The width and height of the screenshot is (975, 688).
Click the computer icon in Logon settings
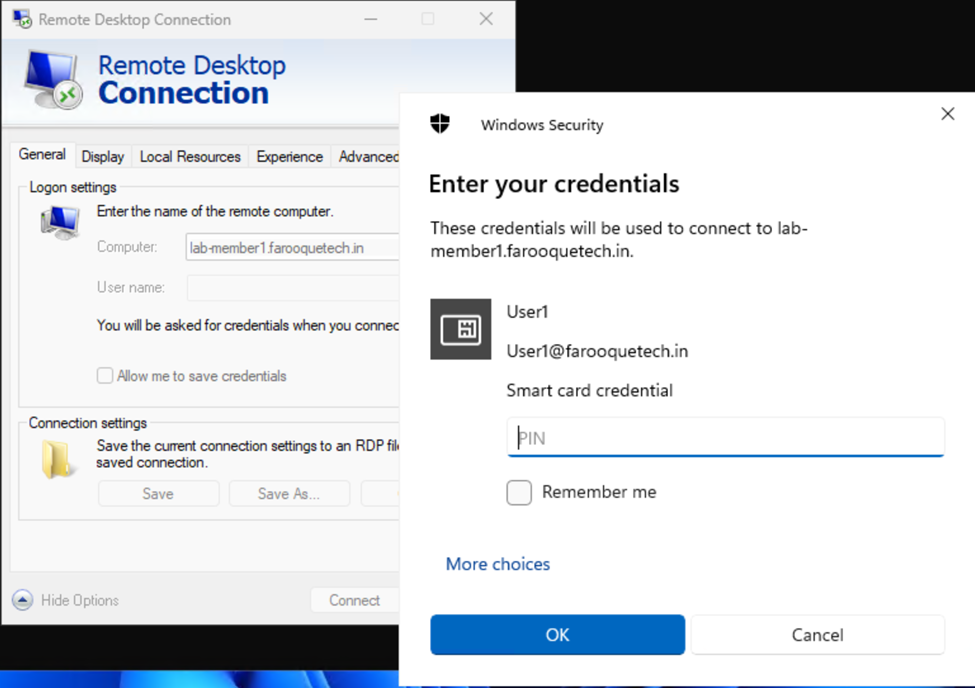click(x=60, y=223)
